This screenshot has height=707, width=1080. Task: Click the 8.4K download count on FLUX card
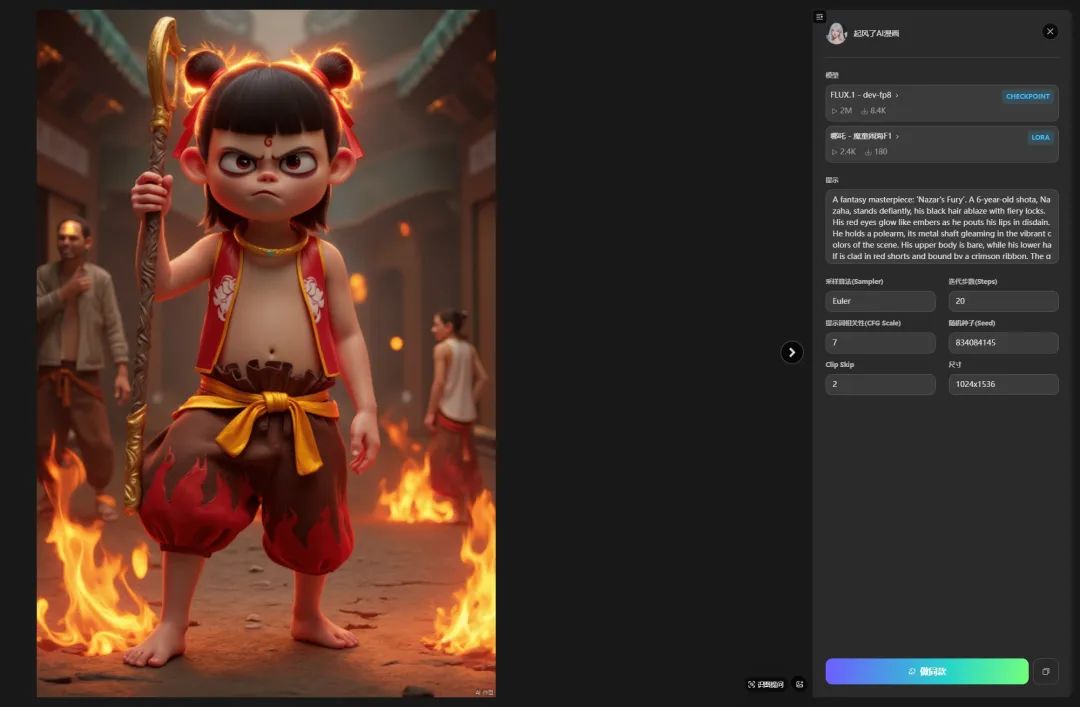873,111
